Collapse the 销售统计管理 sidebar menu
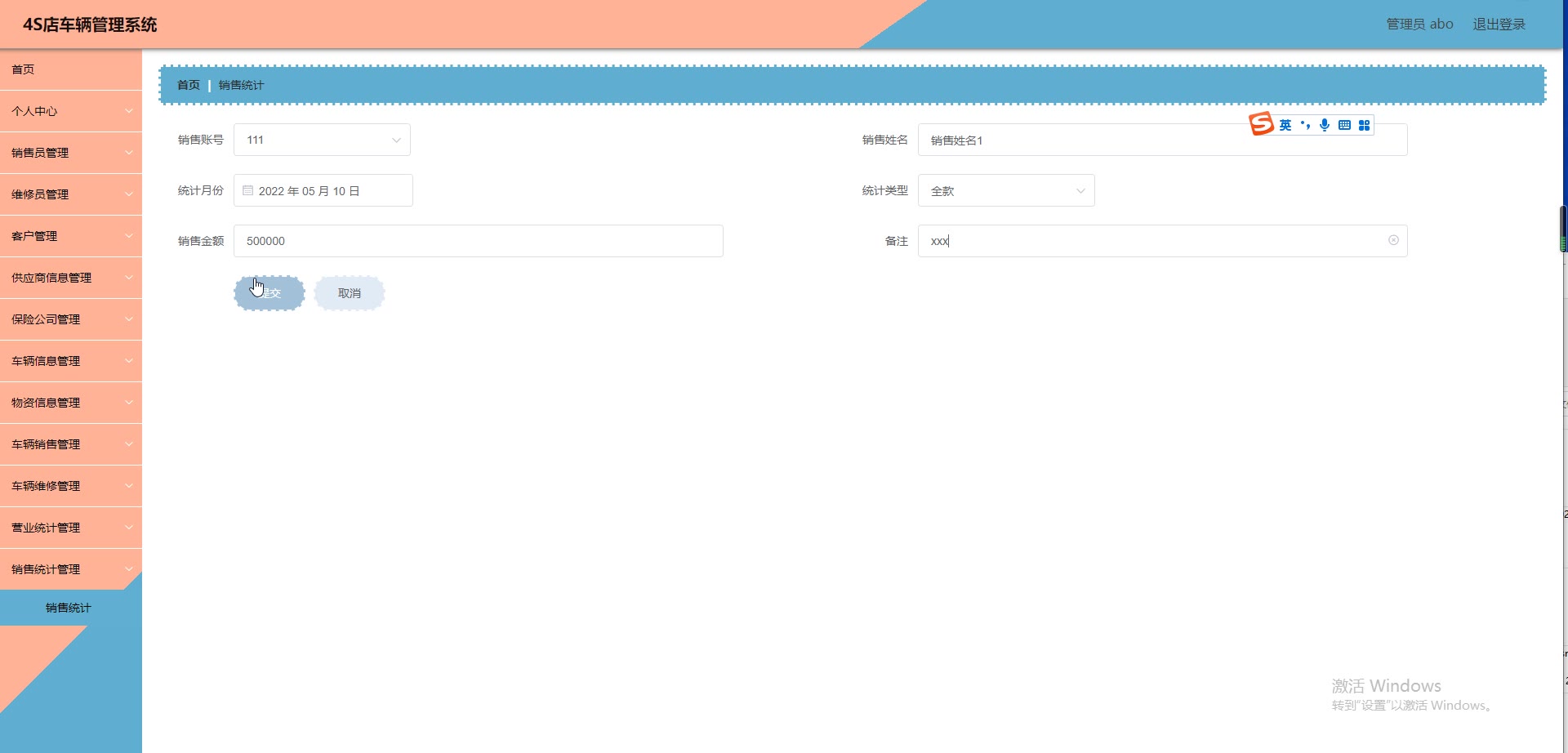Viewport: 1568px width, 753px height. 71,569
